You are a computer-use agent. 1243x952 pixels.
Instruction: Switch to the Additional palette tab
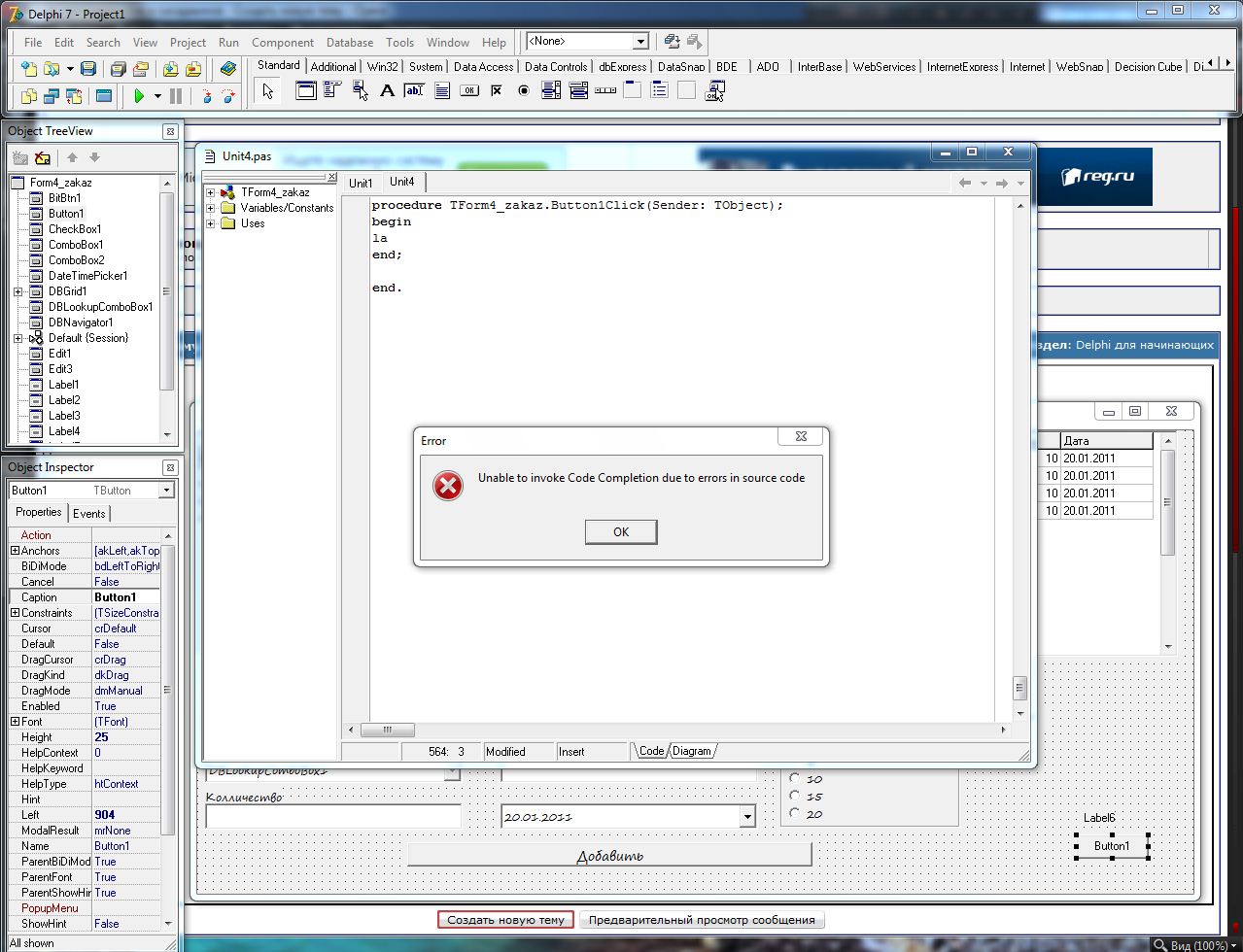pyautogui.click(x=333, y=67)
